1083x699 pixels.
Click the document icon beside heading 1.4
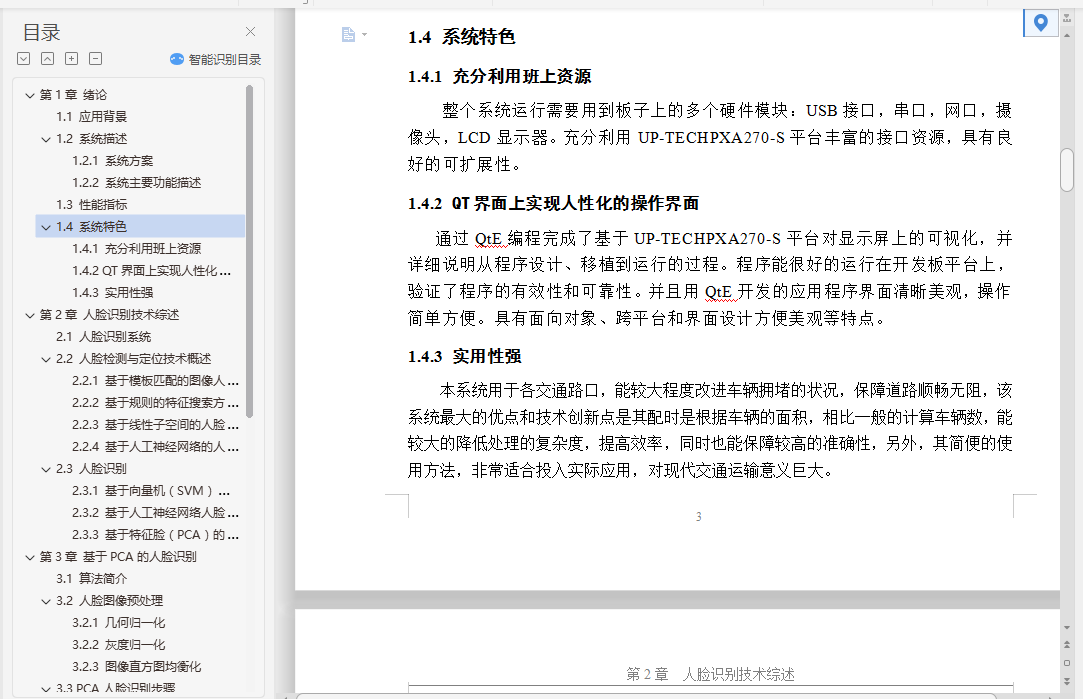348,35
